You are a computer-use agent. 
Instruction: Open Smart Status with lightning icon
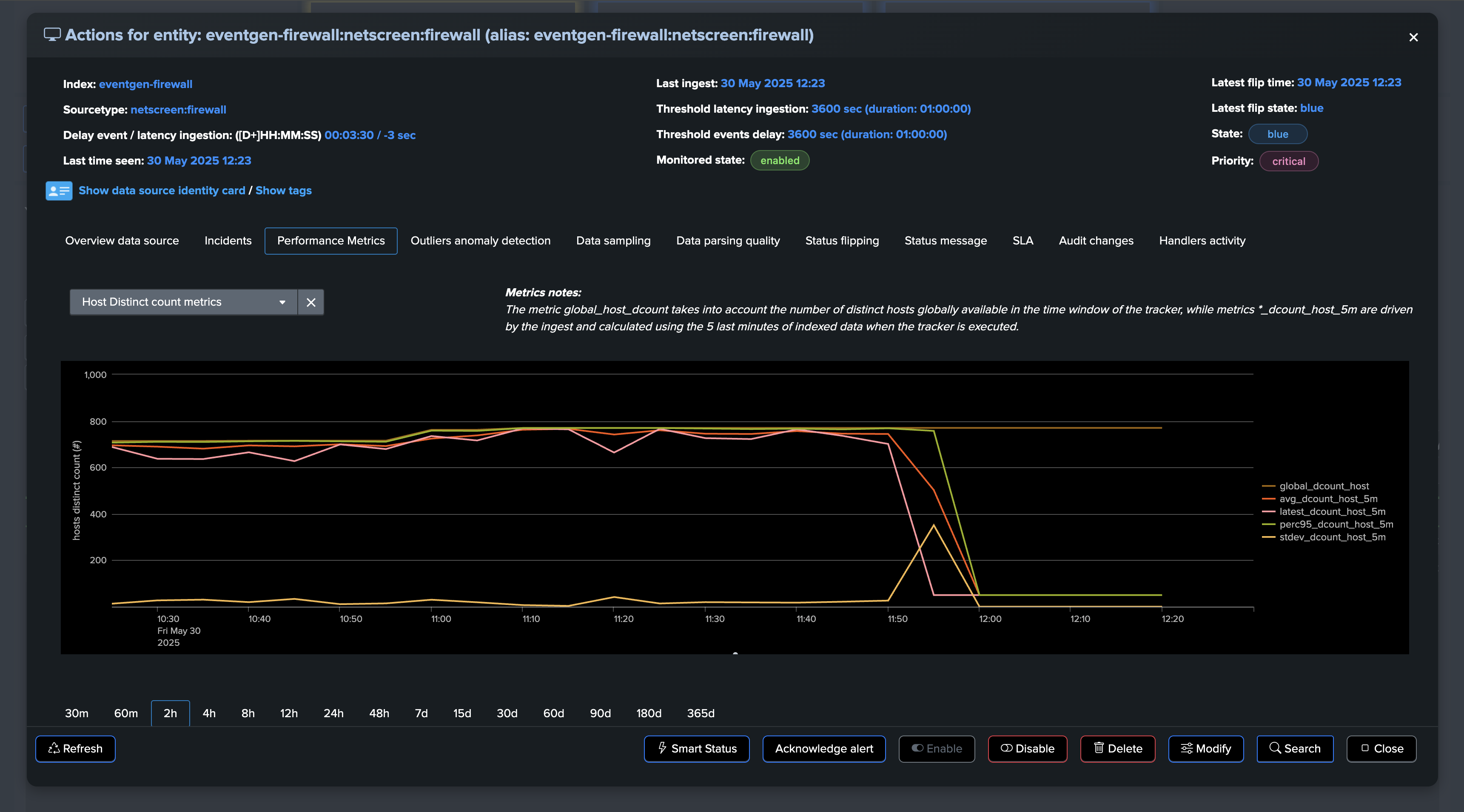[696, 748]
